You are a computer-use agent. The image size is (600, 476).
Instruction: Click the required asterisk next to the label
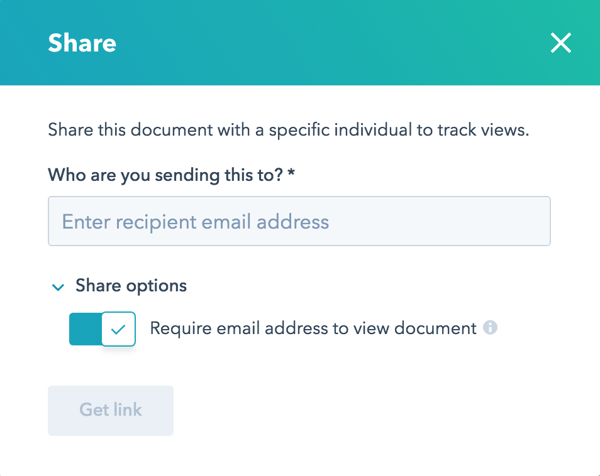tap(291, 175)
